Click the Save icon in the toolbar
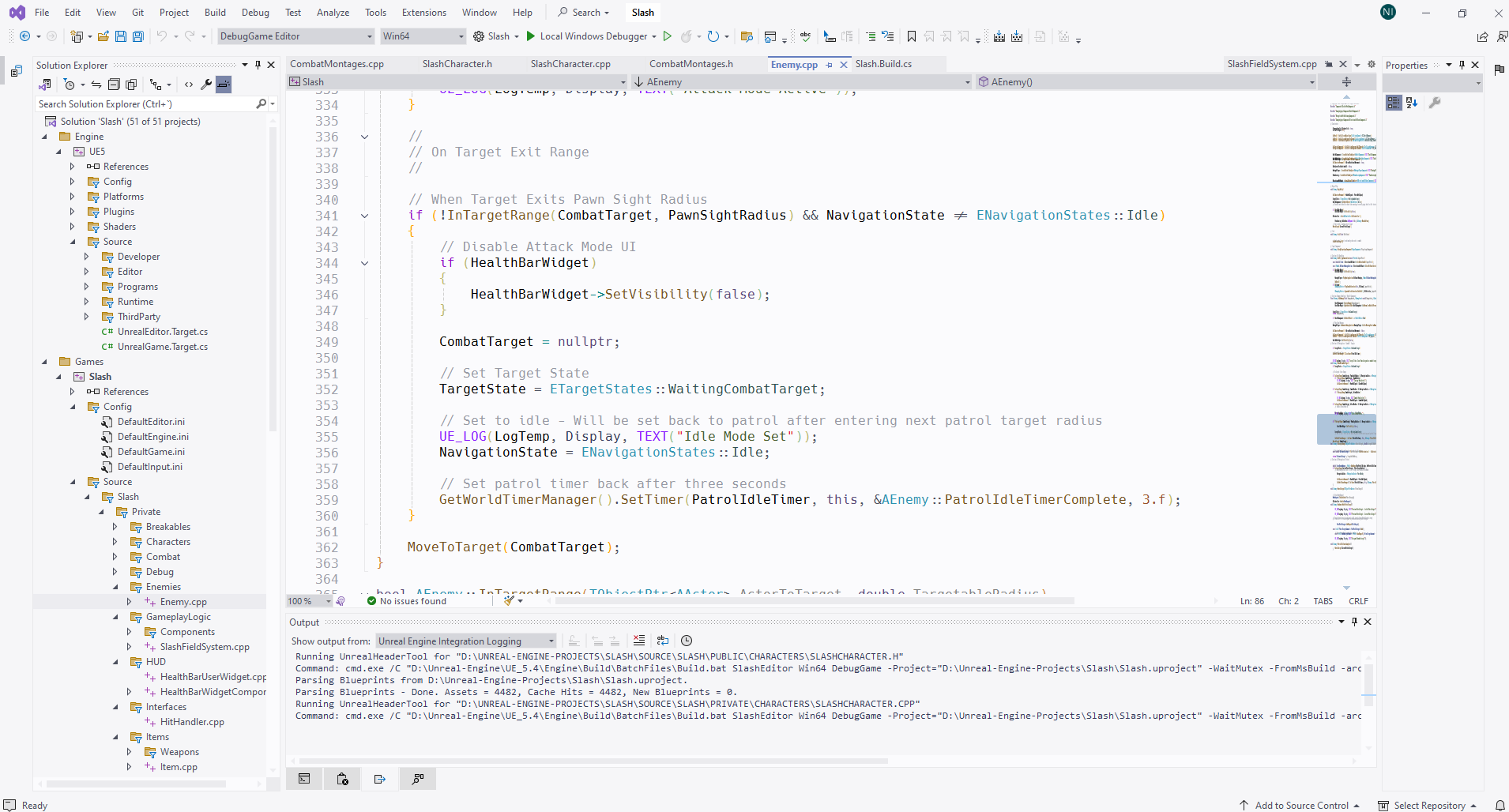The width and height of the screenshot is (1509, 812). [x=120, y=36]
